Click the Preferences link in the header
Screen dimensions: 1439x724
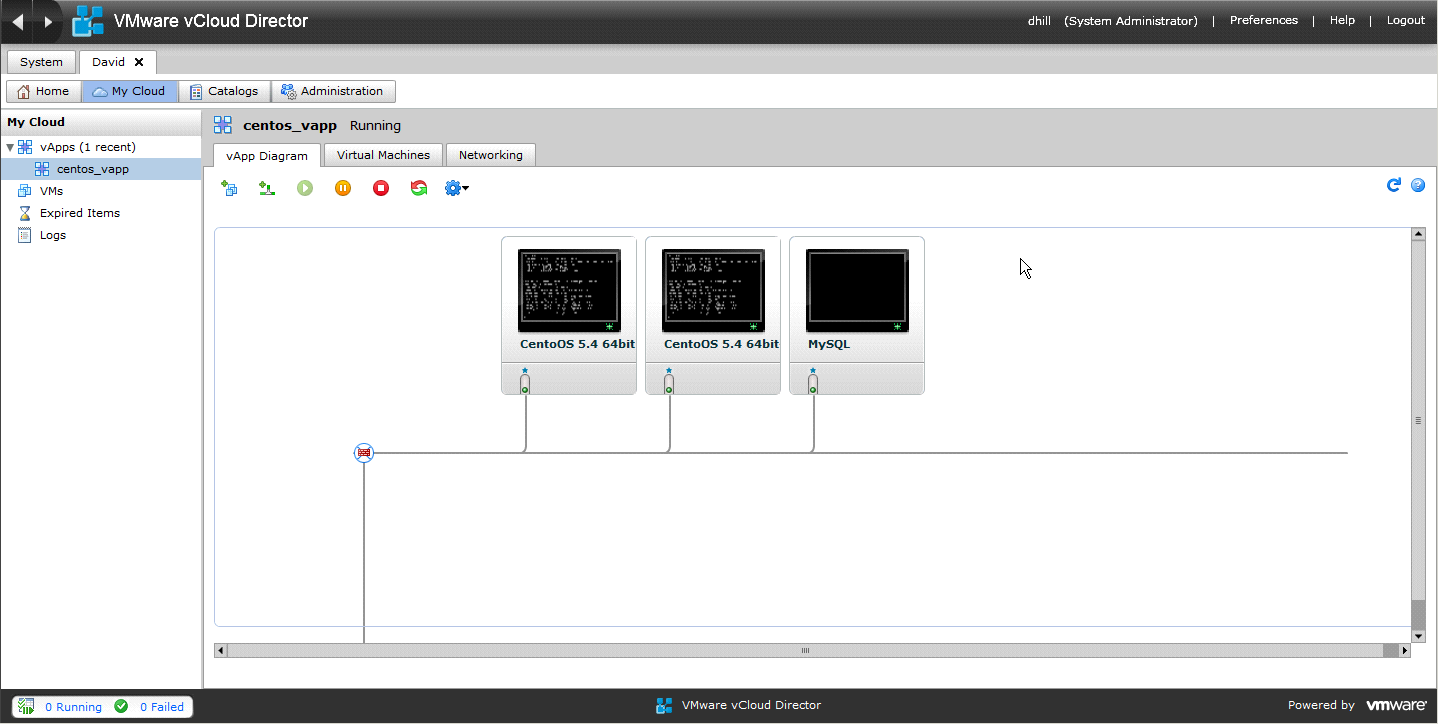click(x=1263, y=20)
